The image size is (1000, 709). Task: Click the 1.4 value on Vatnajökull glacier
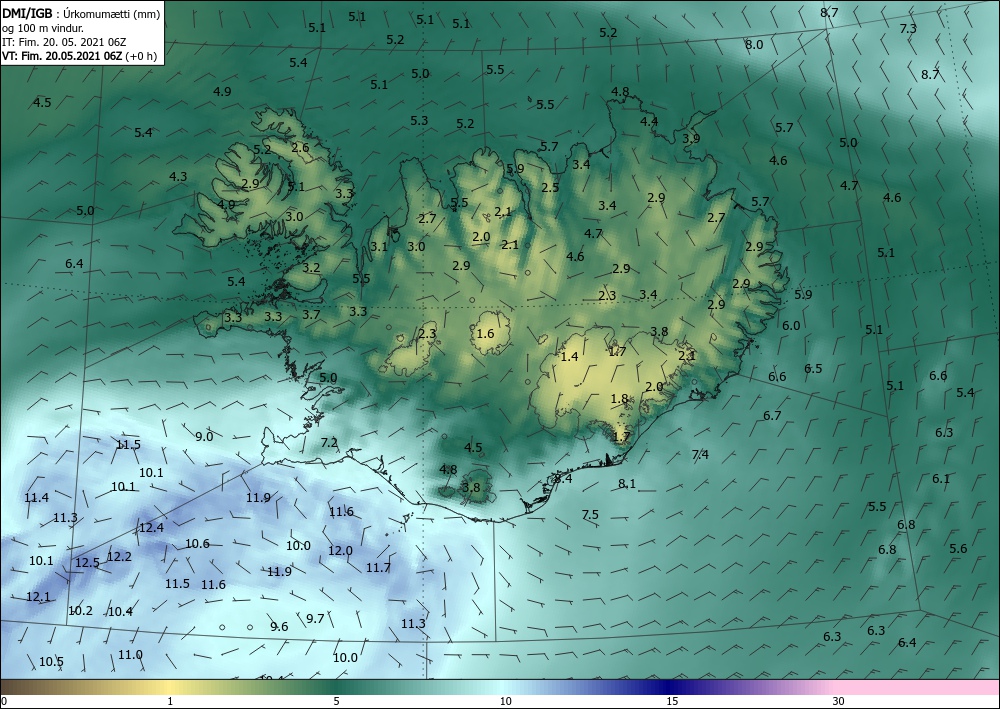point(569,356)
